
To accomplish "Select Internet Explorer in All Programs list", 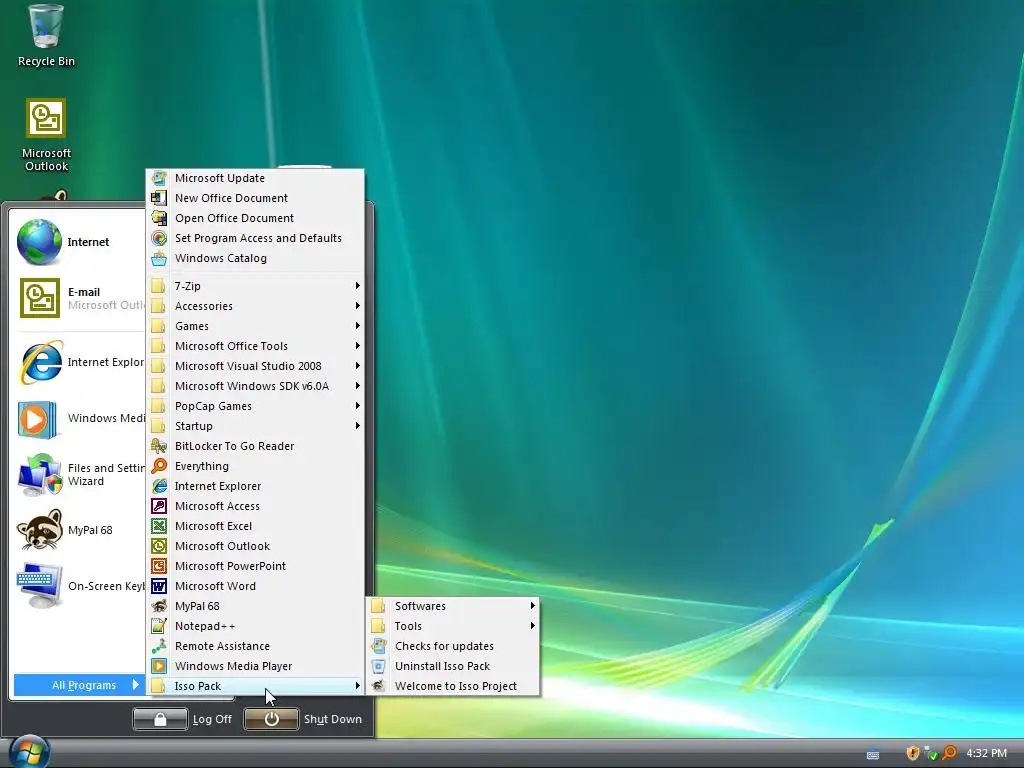I will 255,486.
